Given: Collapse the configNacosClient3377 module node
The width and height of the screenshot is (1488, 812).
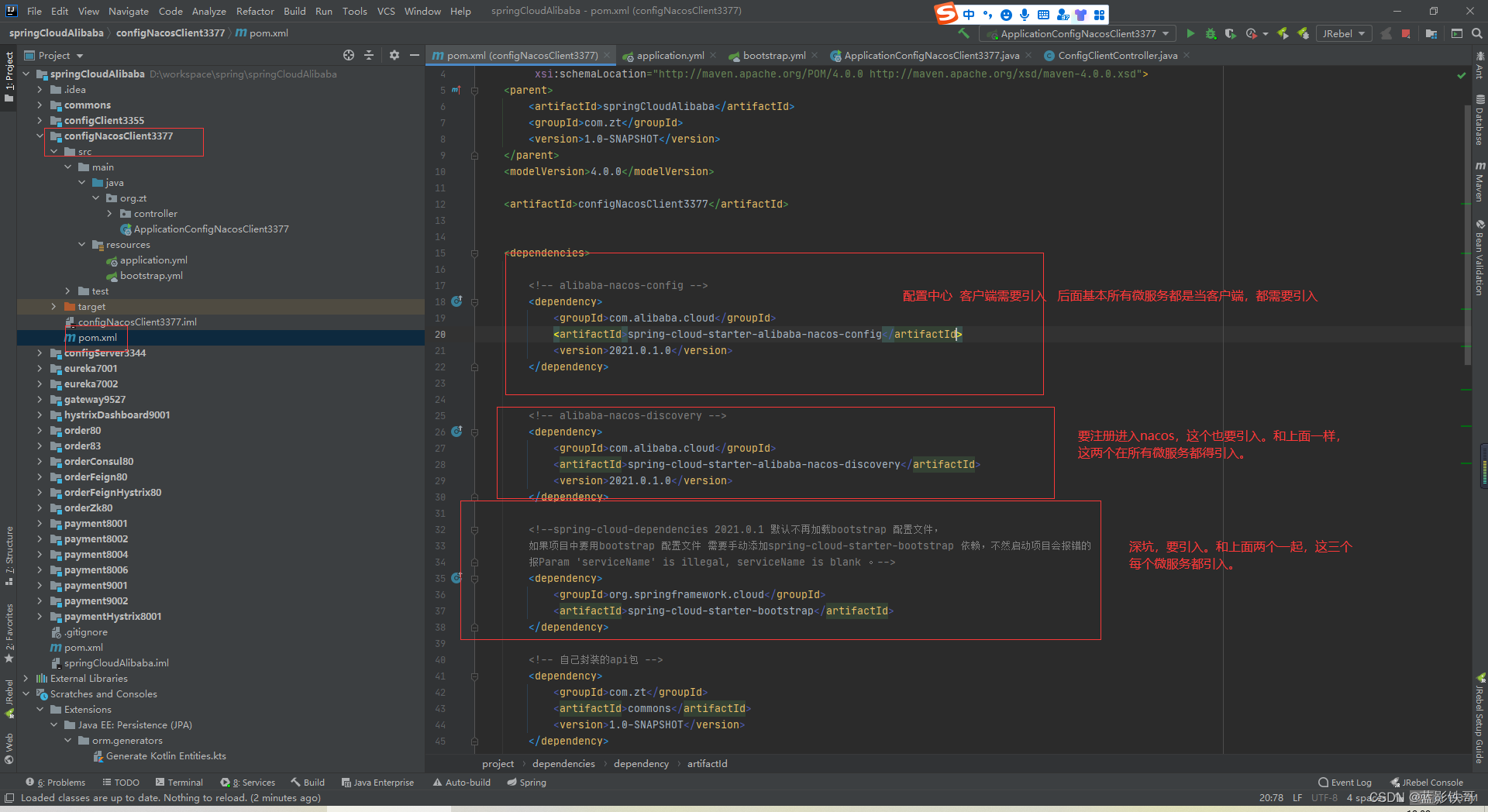Looking at the screenshot, I should 40,136.
